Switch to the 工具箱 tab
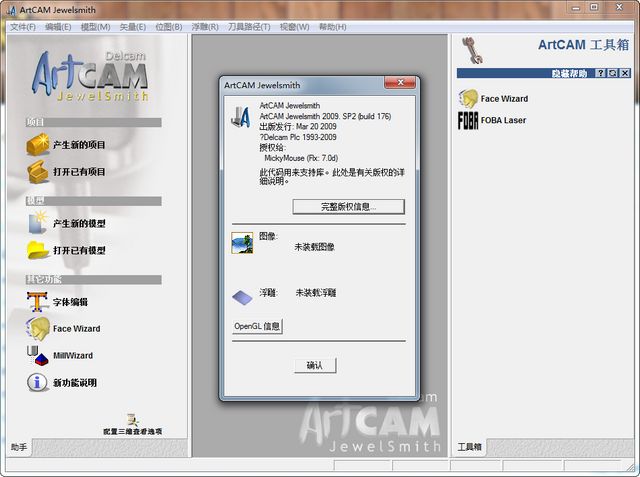 469,447
